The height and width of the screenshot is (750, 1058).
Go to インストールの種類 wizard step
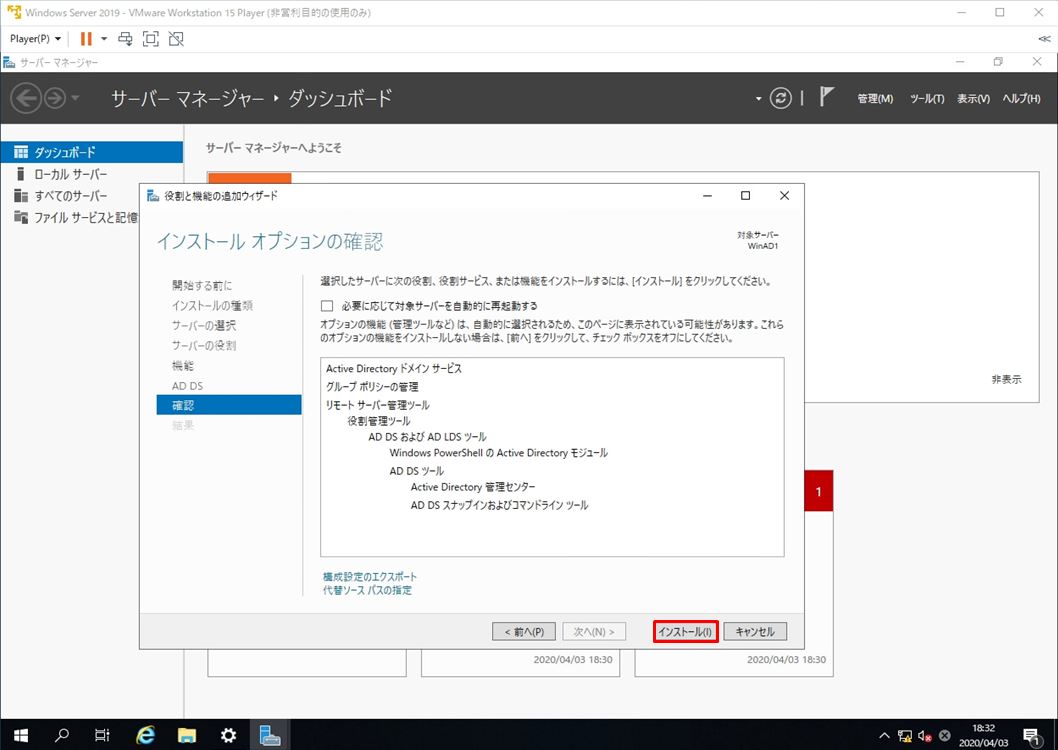tap(212, 306)
